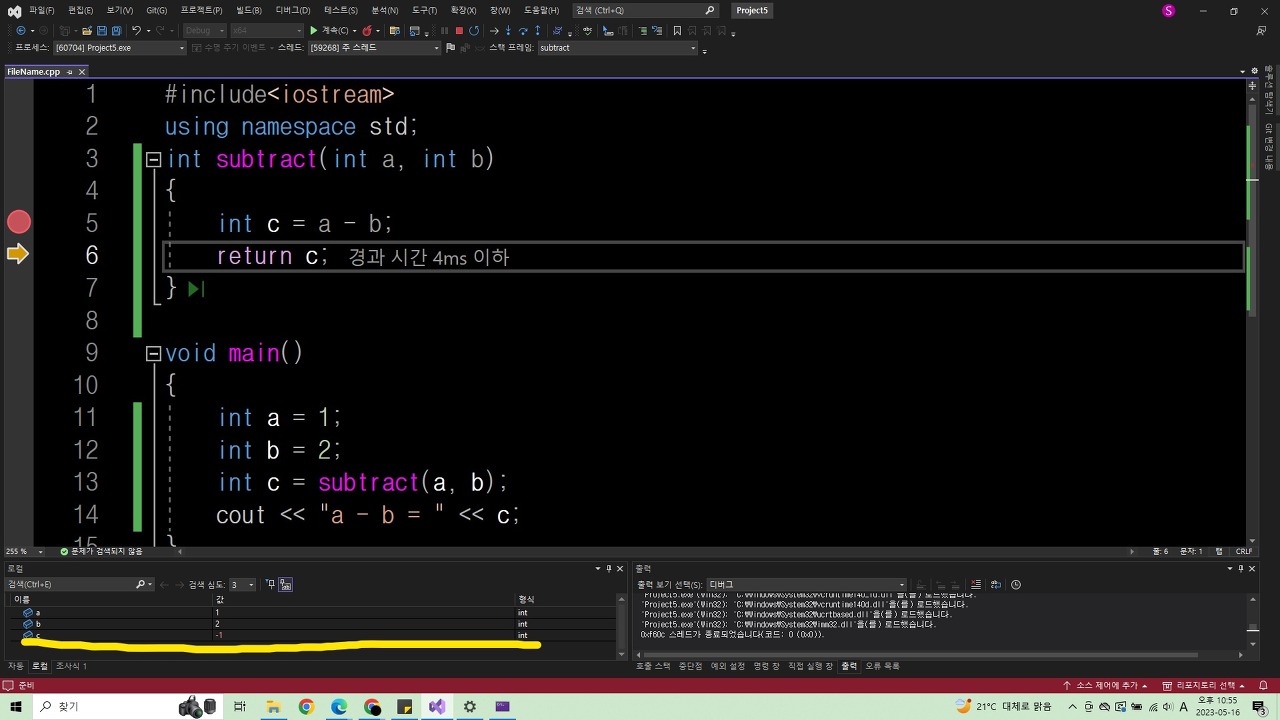Open the output source dropdown
The height and width of the screenshot is (720, 1280).
[x=806, y=584]
